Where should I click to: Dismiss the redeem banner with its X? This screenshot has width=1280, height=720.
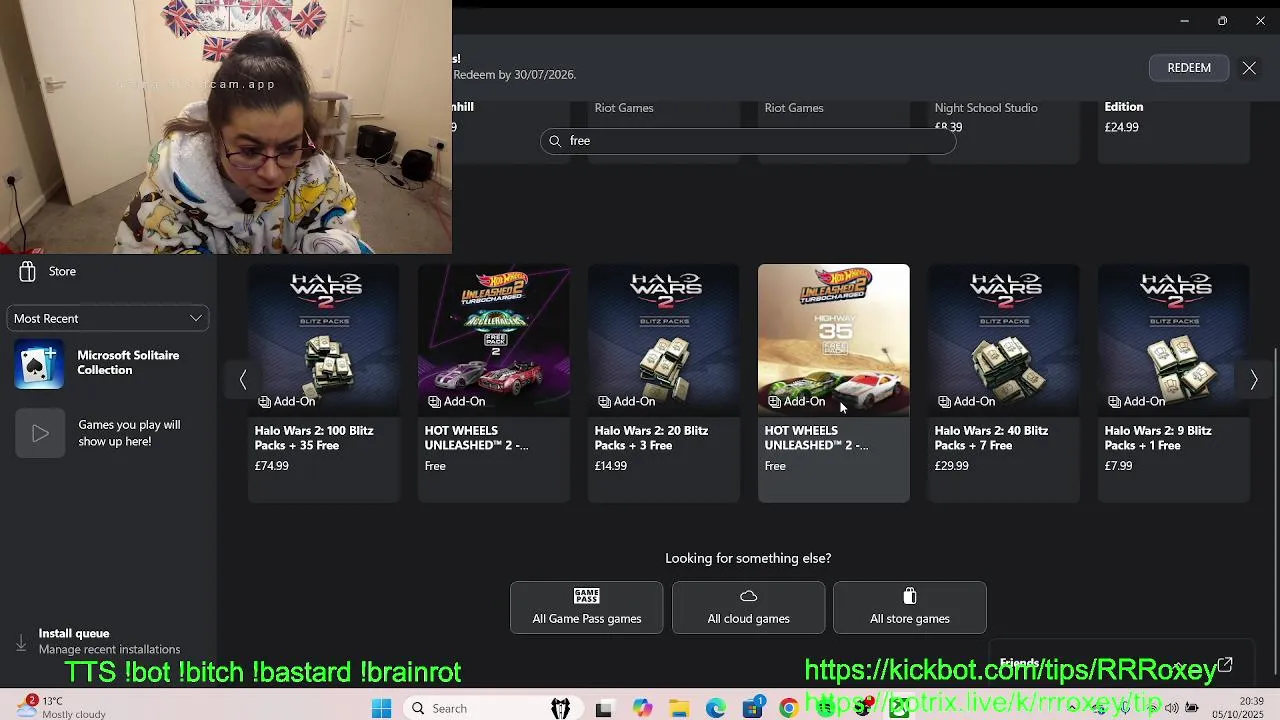[1249, 68]
